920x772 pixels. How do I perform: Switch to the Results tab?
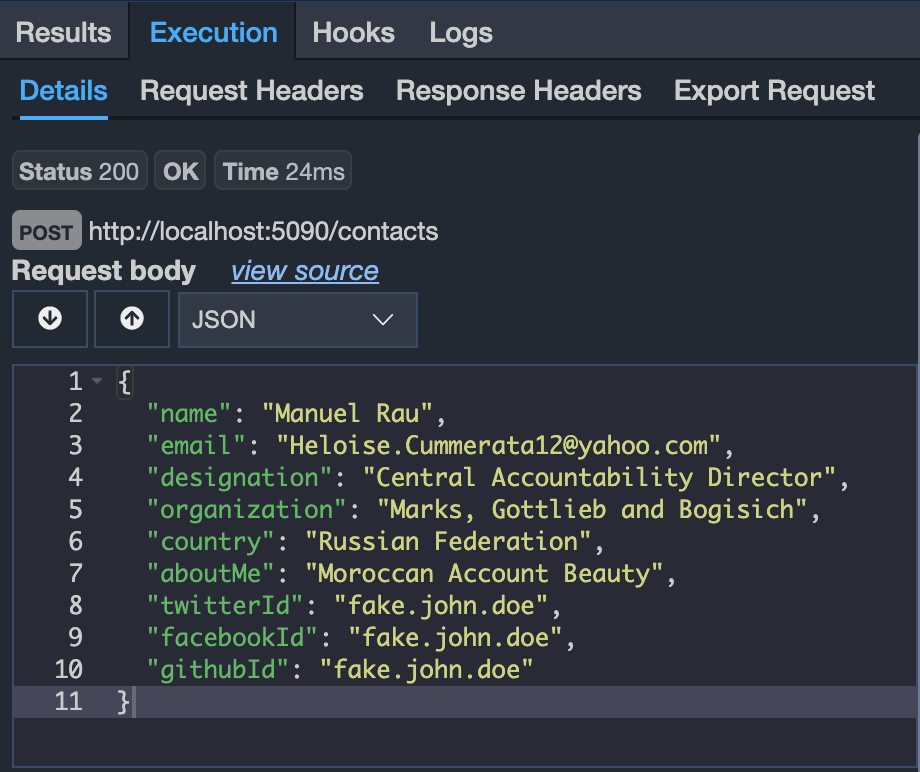coord(63,32)
